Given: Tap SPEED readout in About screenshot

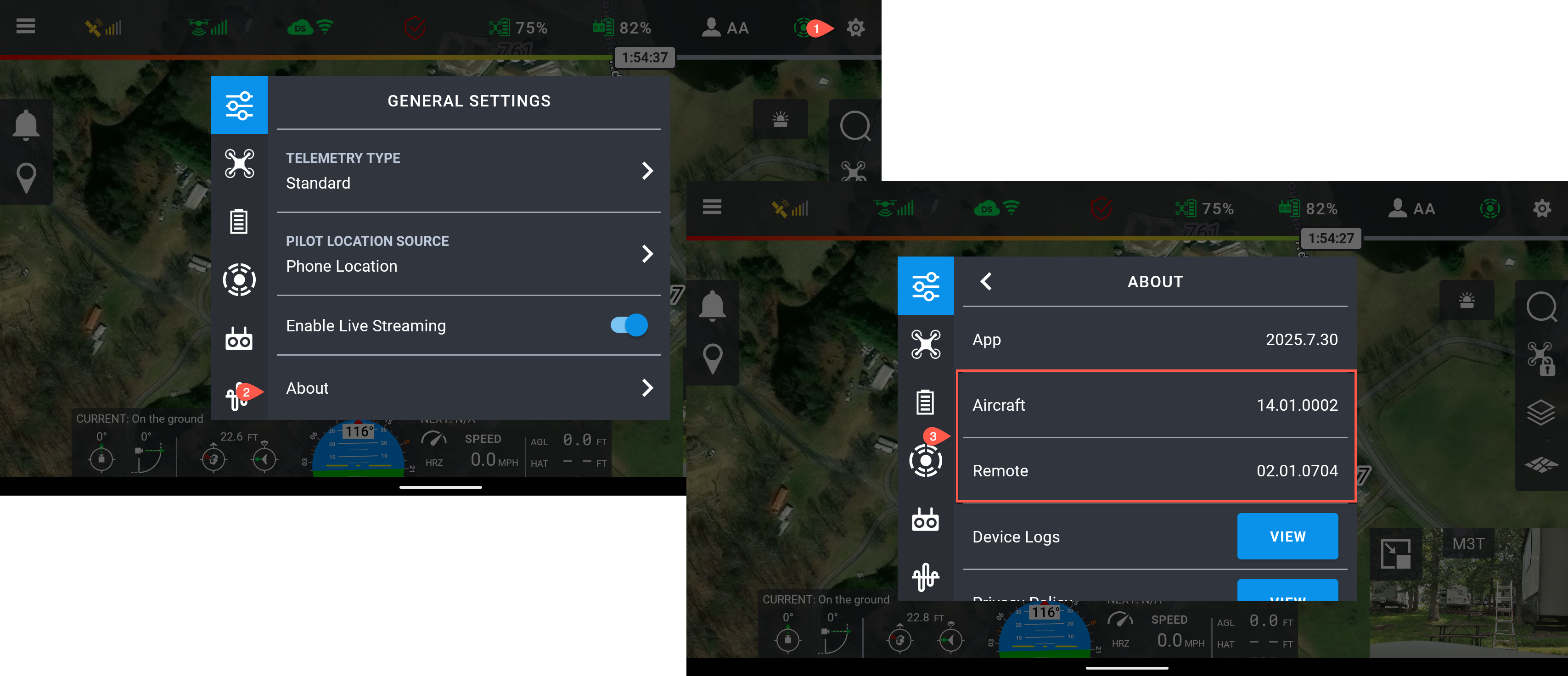Looking at the screenshot, I should click(1169, 631).
